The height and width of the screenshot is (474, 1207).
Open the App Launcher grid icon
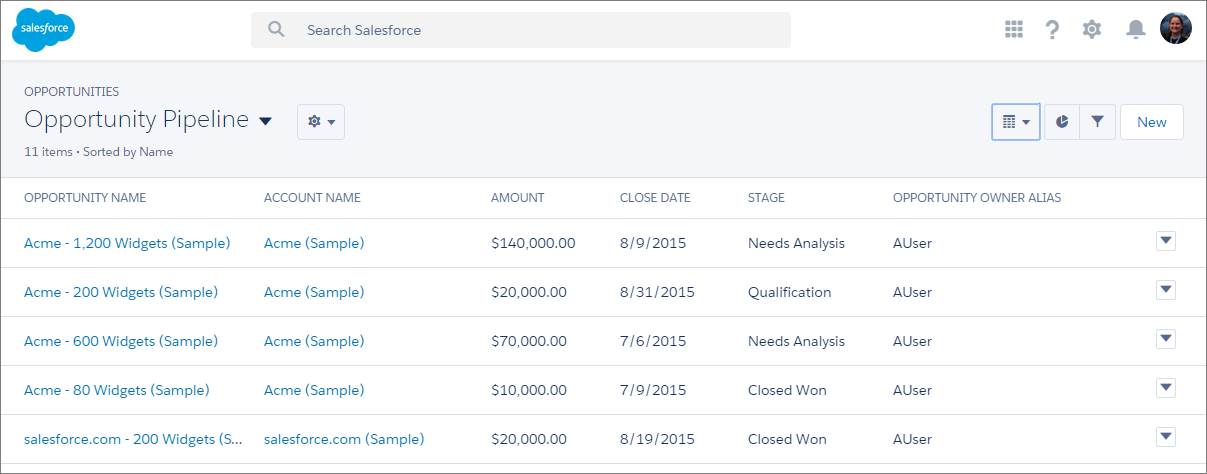(x=1014, y=30)
